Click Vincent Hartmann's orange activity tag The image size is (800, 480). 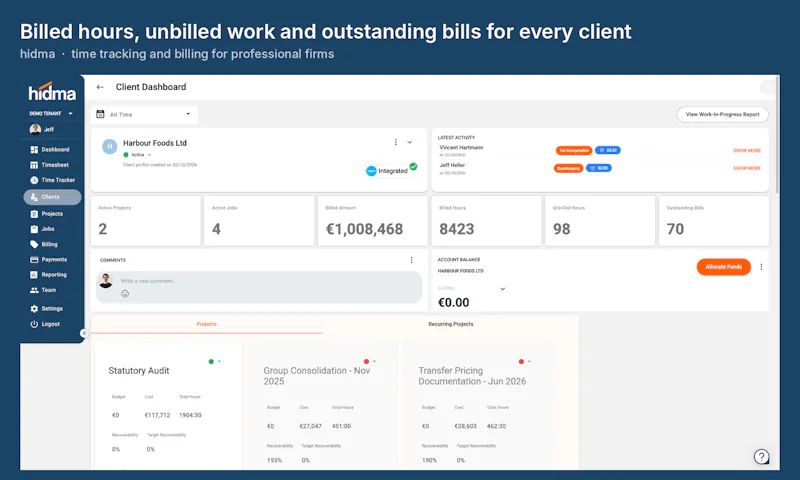point(574,150)
